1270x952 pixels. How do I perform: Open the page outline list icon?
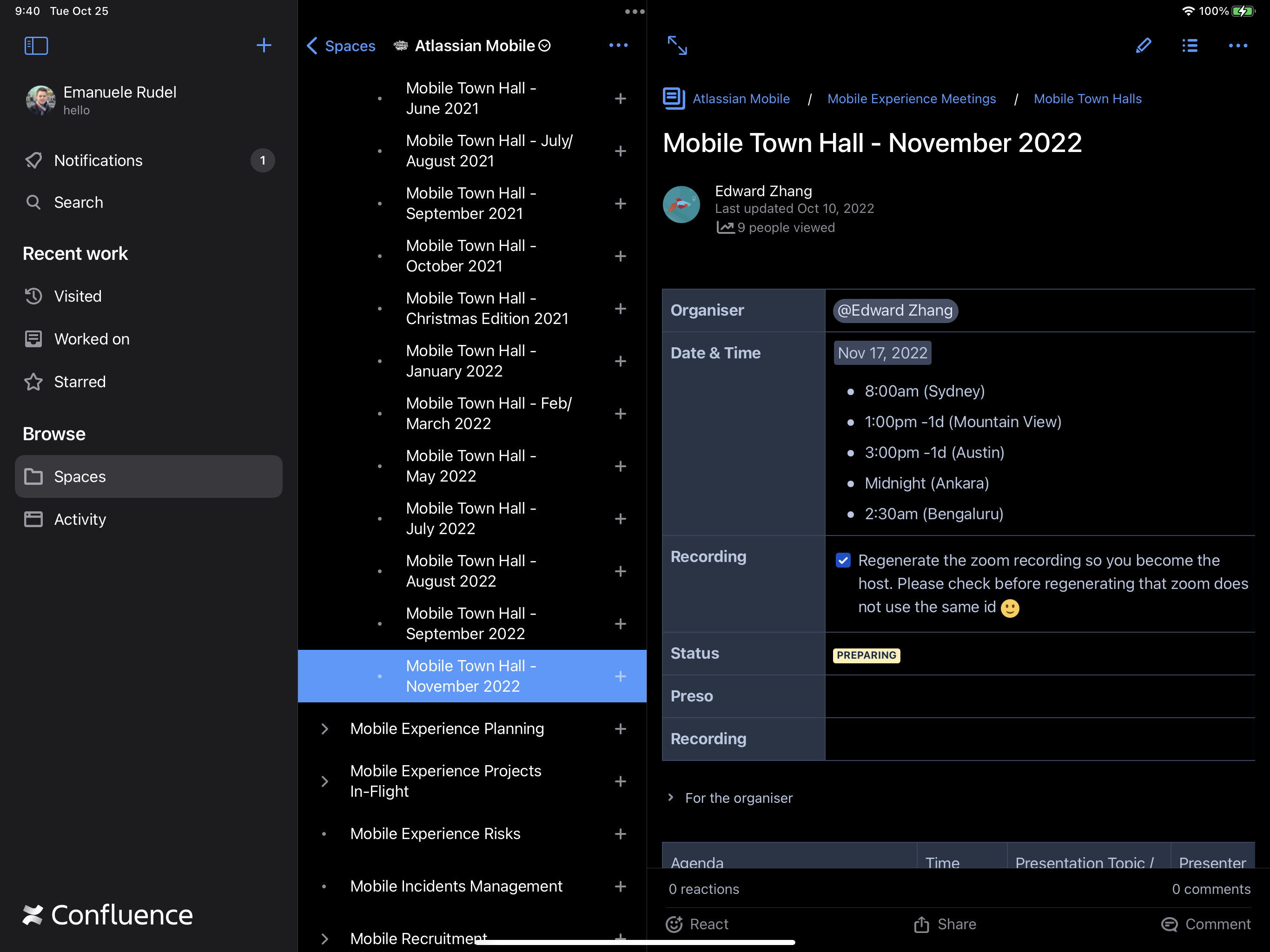pyautogui.click(x=1190, y=46)
